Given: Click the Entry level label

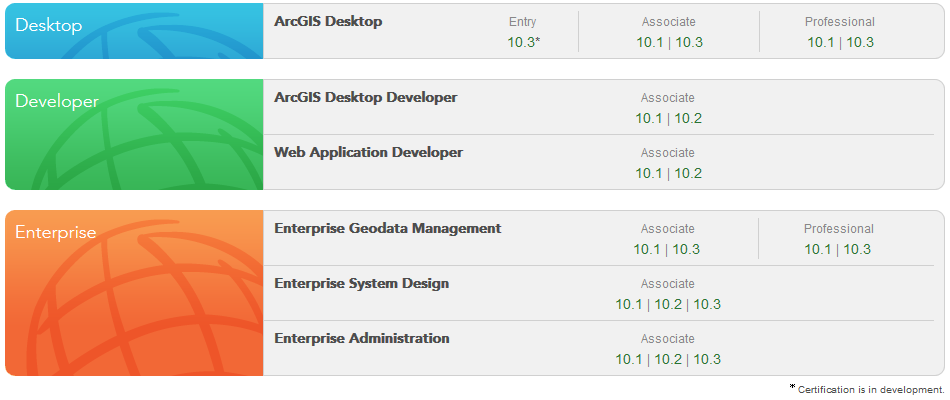Looking at the screenshot, I should click(x=523, y=22).
